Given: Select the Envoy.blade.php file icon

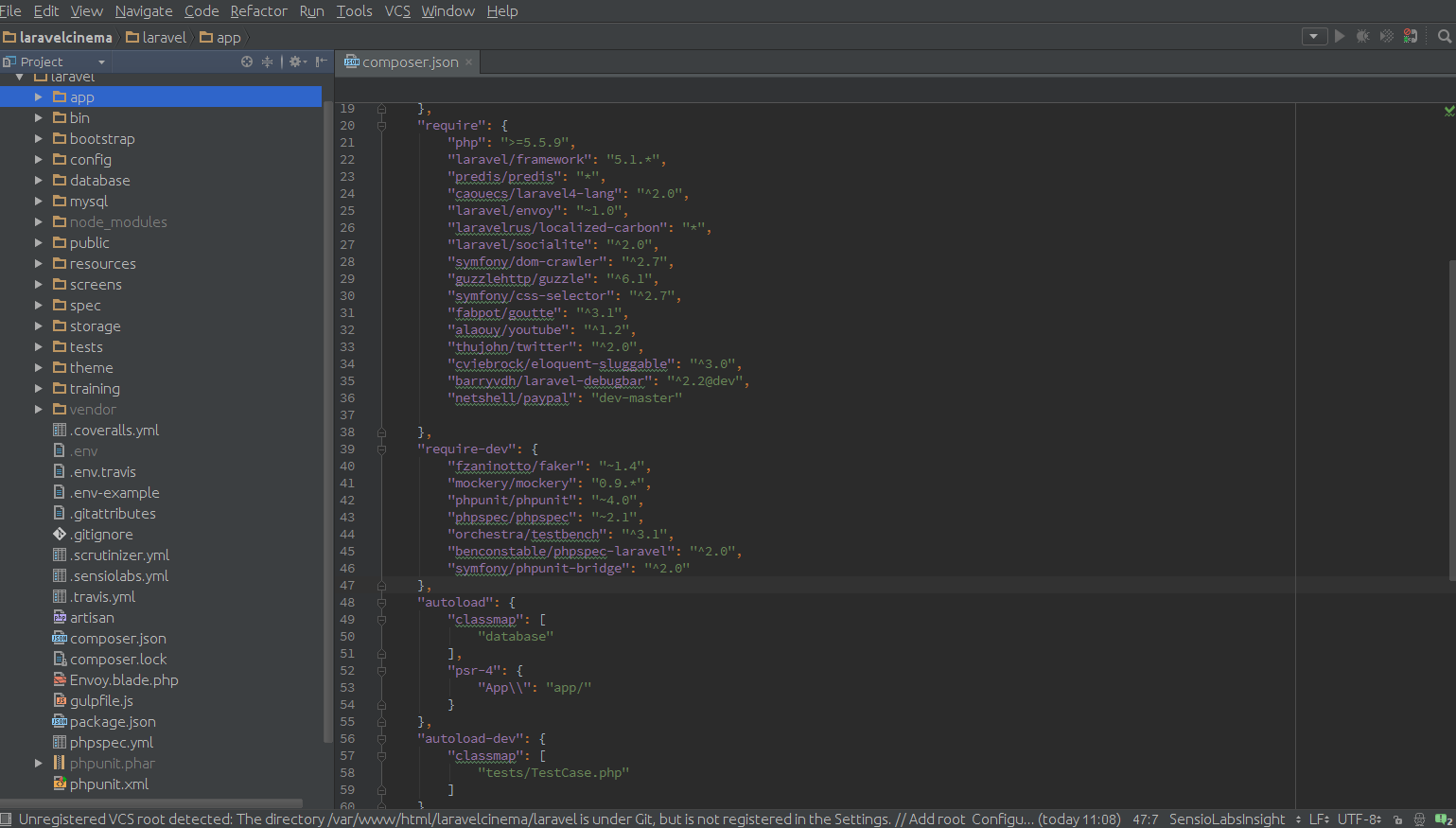Looking at the screenshot, I should click(x=60, y=680).
